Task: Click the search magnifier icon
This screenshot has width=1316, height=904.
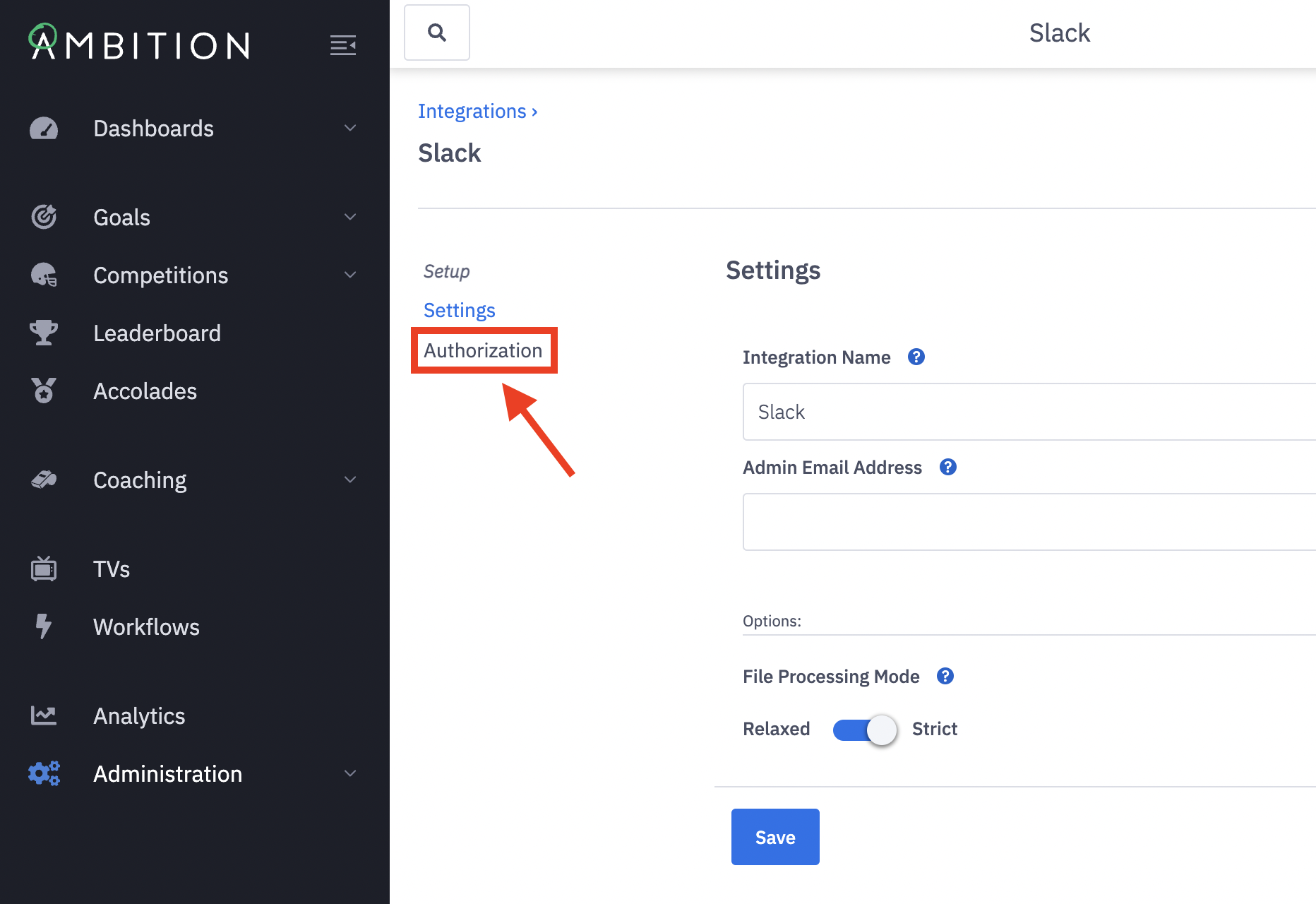Action: 437,32
